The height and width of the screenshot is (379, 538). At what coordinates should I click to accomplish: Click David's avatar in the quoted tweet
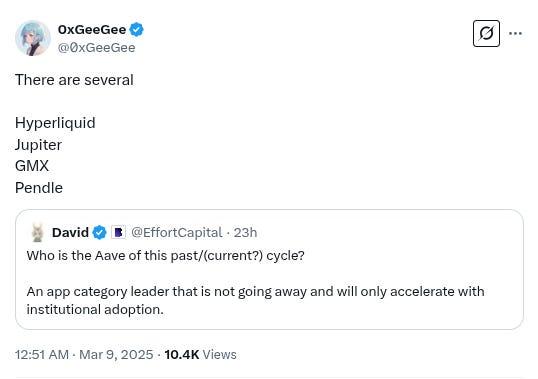tap(37, 232)
